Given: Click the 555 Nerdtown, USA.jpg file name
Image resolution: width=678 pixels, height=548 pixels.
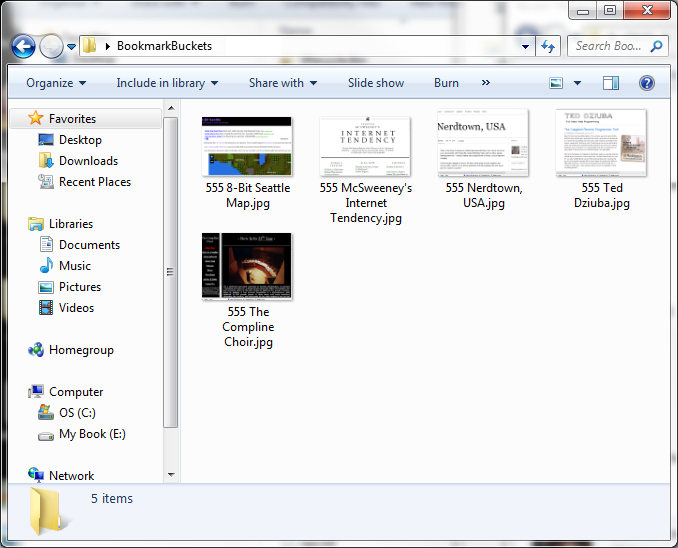Looking at the screenshot, I should (484, 195).
